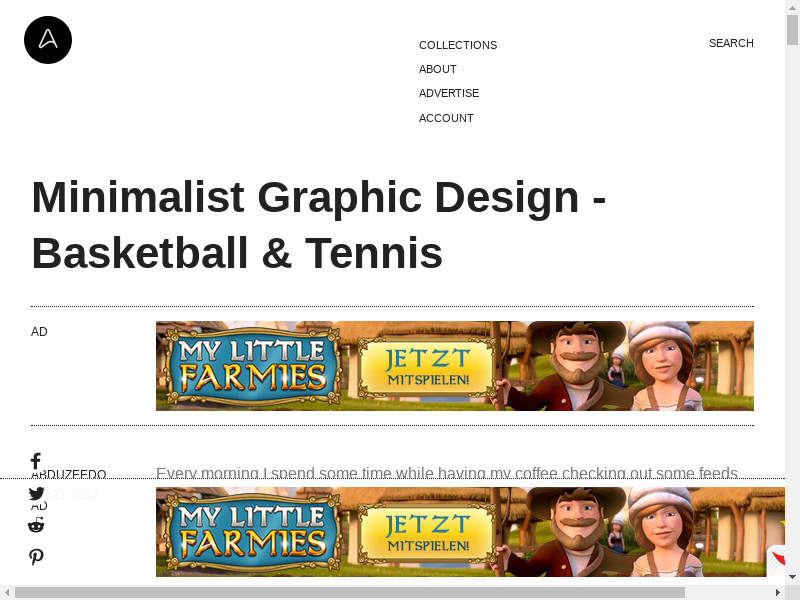Share the article on Twitter
Viewport: 800px width, 600px height.
[36, 493]
